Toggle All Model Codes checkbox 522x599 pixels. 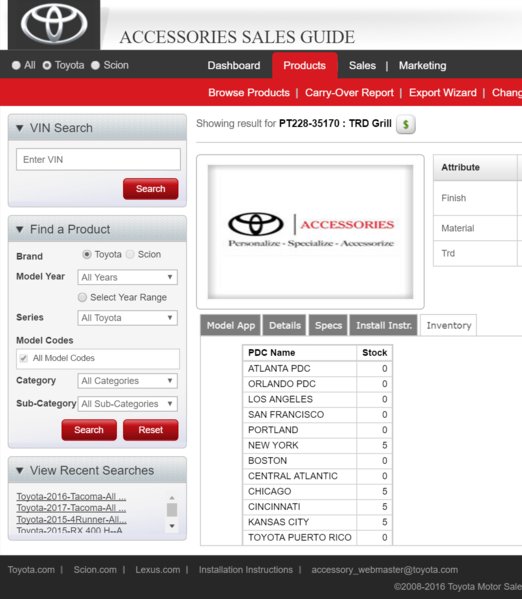click(24, 358)
